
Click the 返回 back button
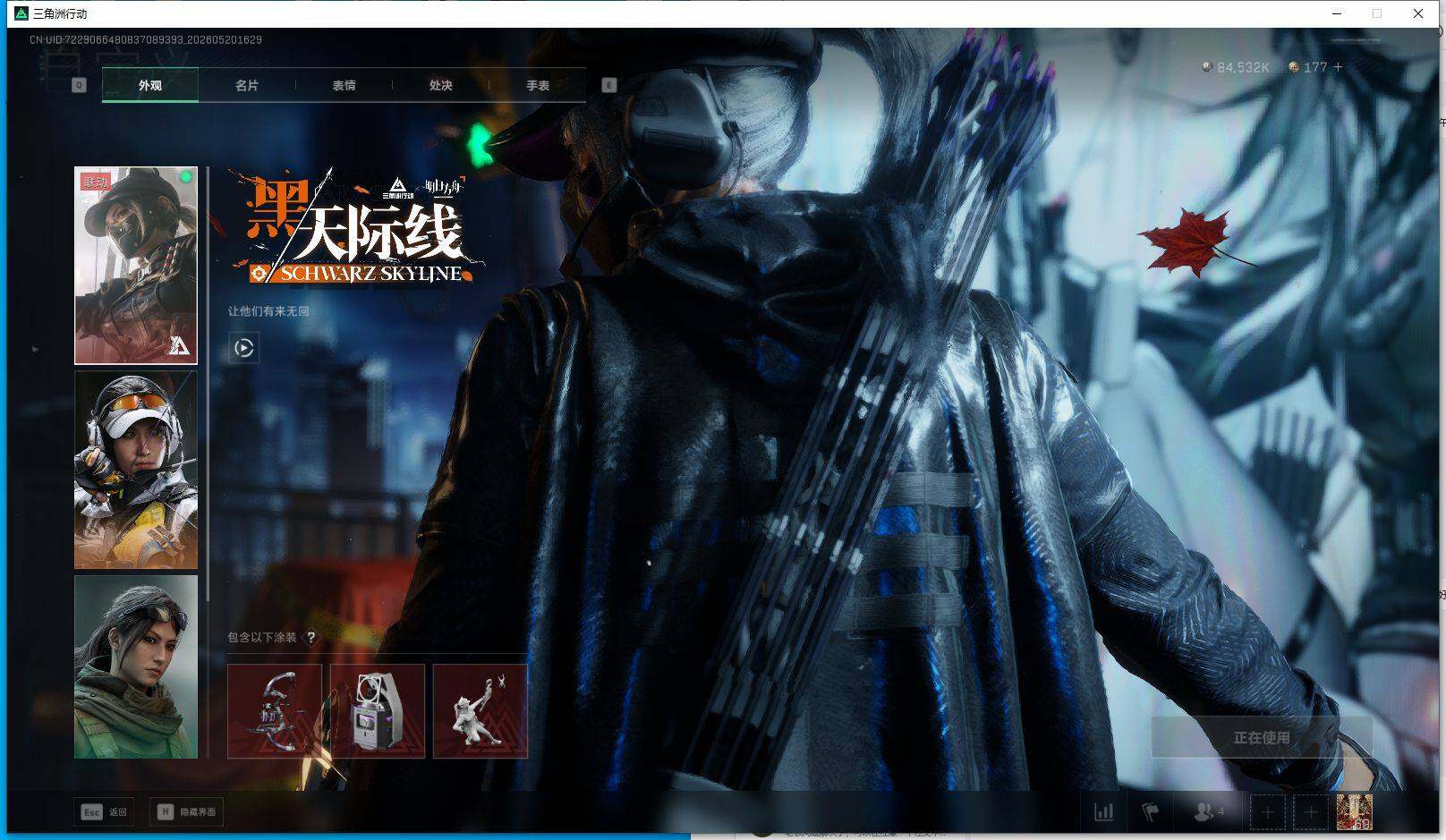click(105, 812)
